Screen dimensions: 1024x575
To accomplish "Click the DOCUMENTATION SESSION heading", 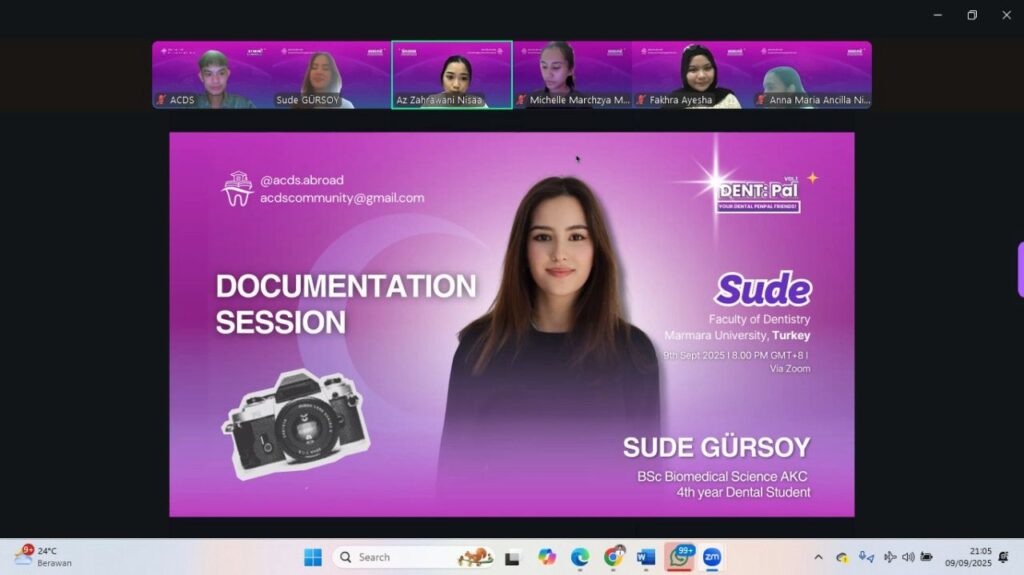I will (346, 304).
